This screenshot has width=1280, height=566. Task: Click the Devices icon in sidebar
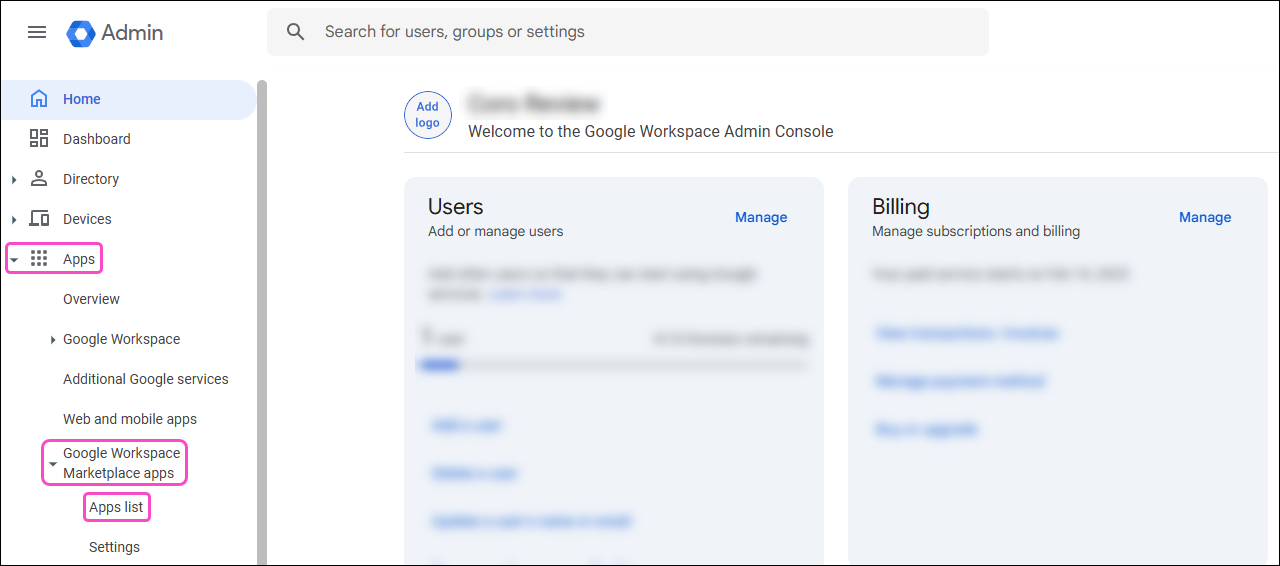pyautogui.click(x=39, y=219)
